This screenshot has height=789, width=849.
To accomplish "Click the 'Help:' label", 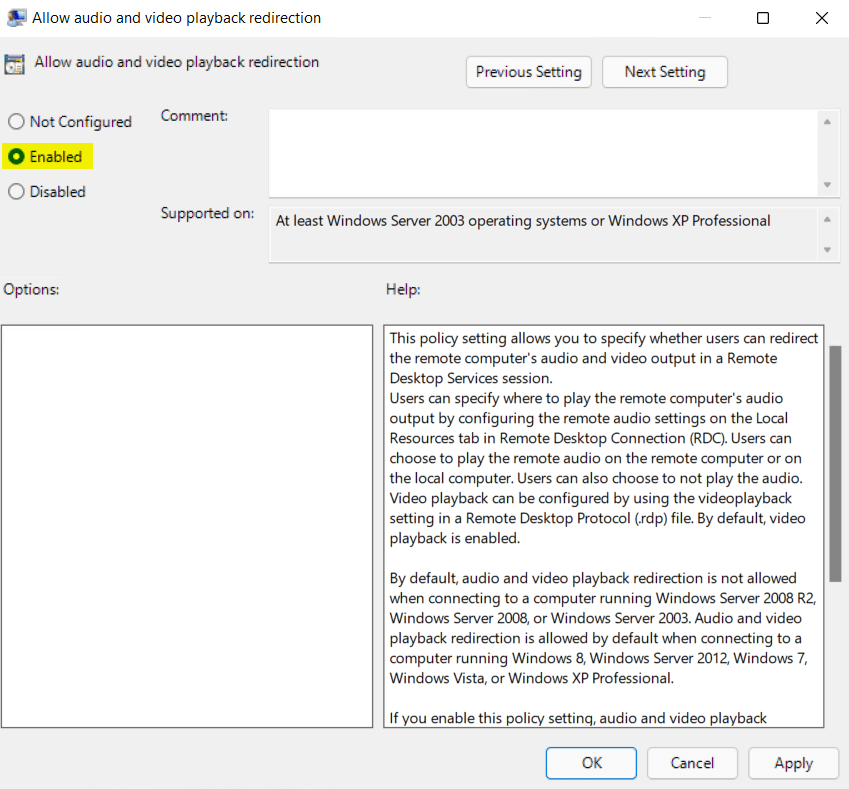I will click(403, 289).
